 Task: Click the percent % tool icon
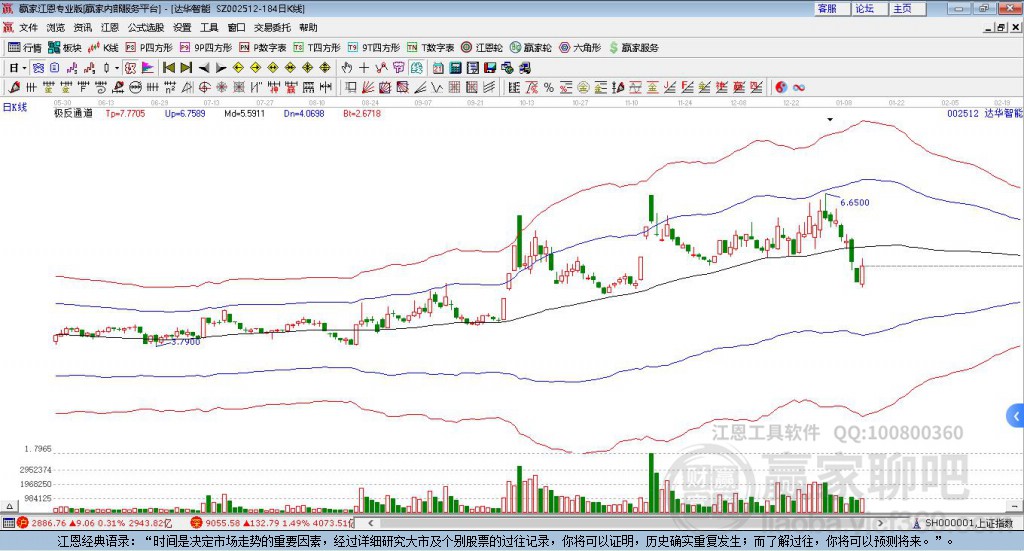[549, 87]
